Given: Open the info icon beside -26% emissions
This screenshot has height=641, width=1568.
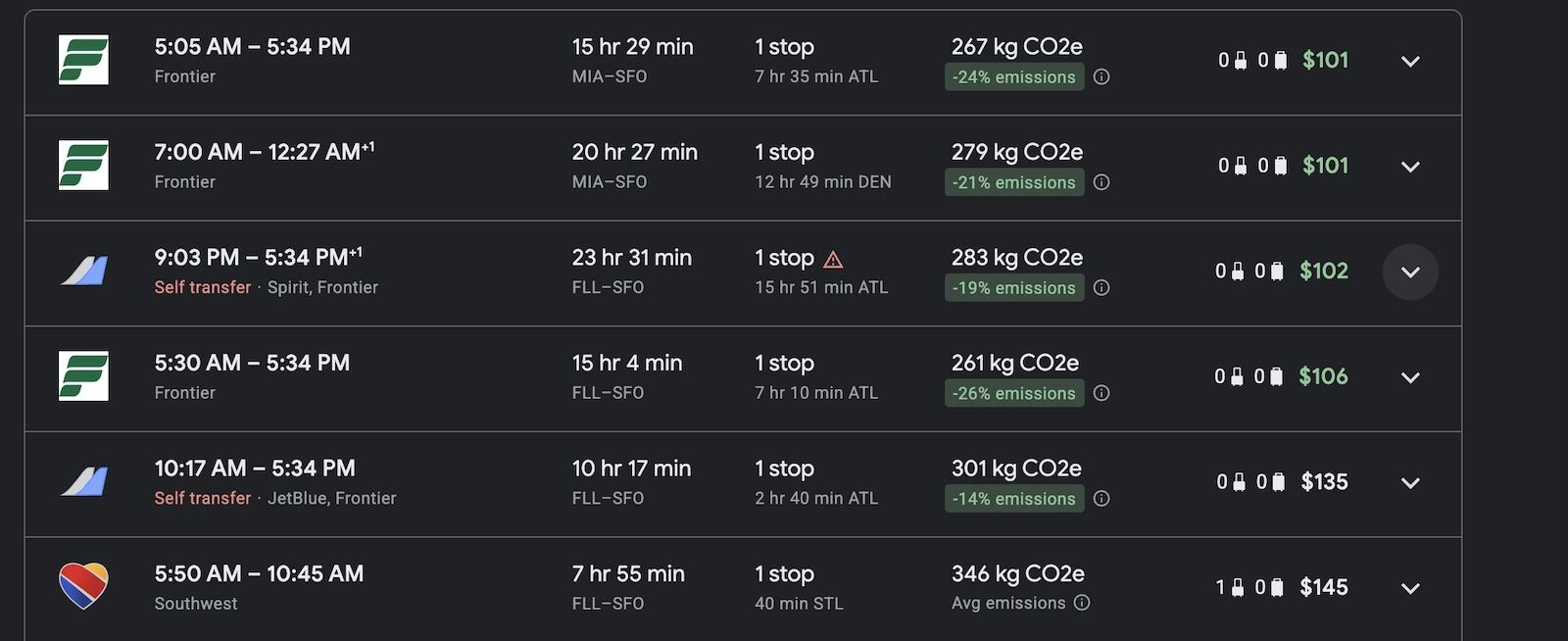Looking at the screenshot, I should (1102, 393).
